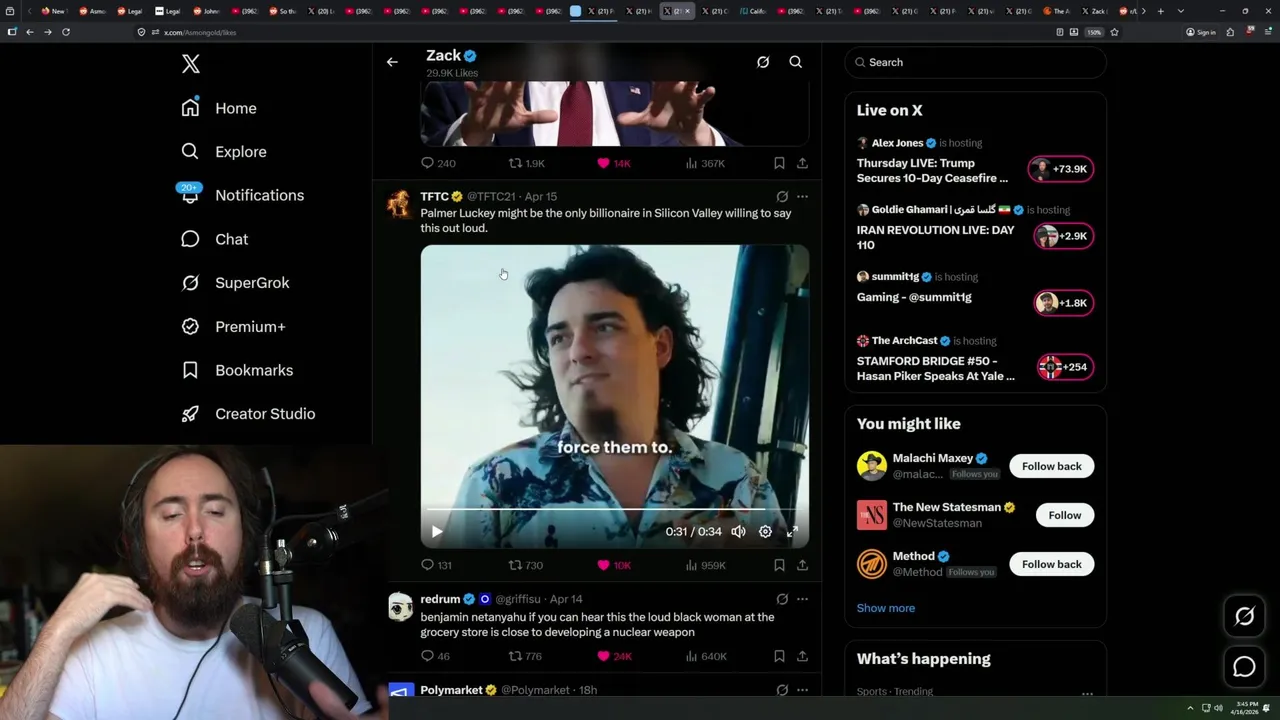The width and height of the screenshot is (1280, 720).
Task: Open video fullscreen
Action: click(792, 532)
